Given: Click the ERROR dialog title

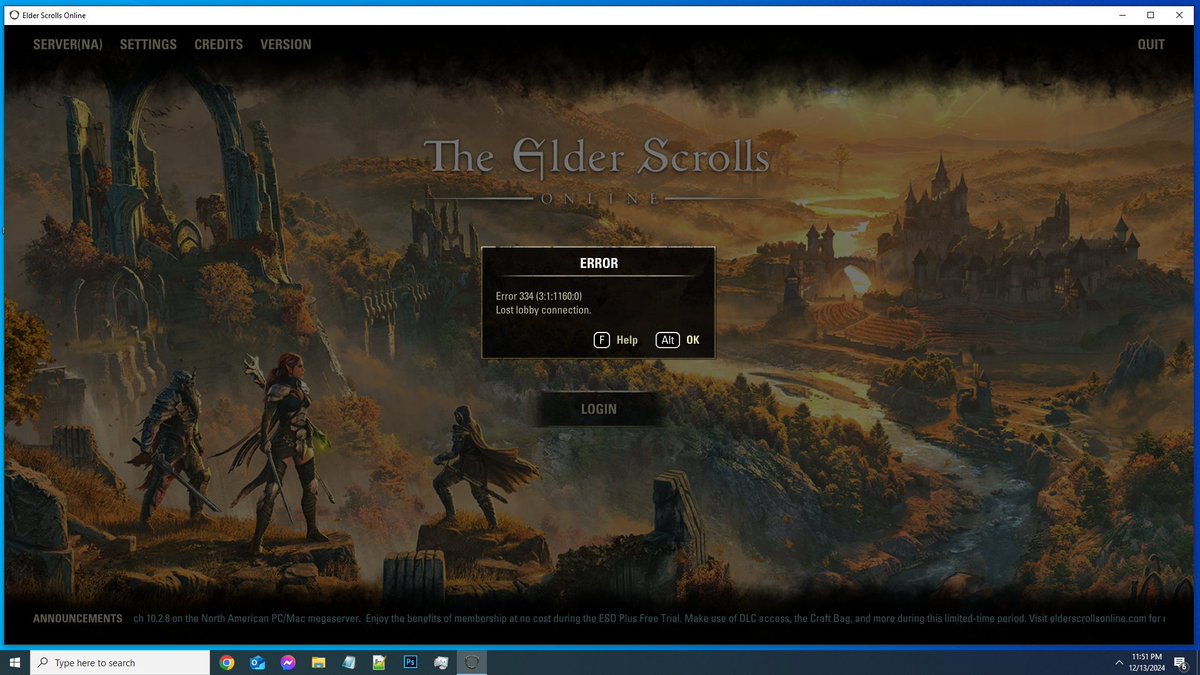Looking at the screenshot, I should (598, 264).
